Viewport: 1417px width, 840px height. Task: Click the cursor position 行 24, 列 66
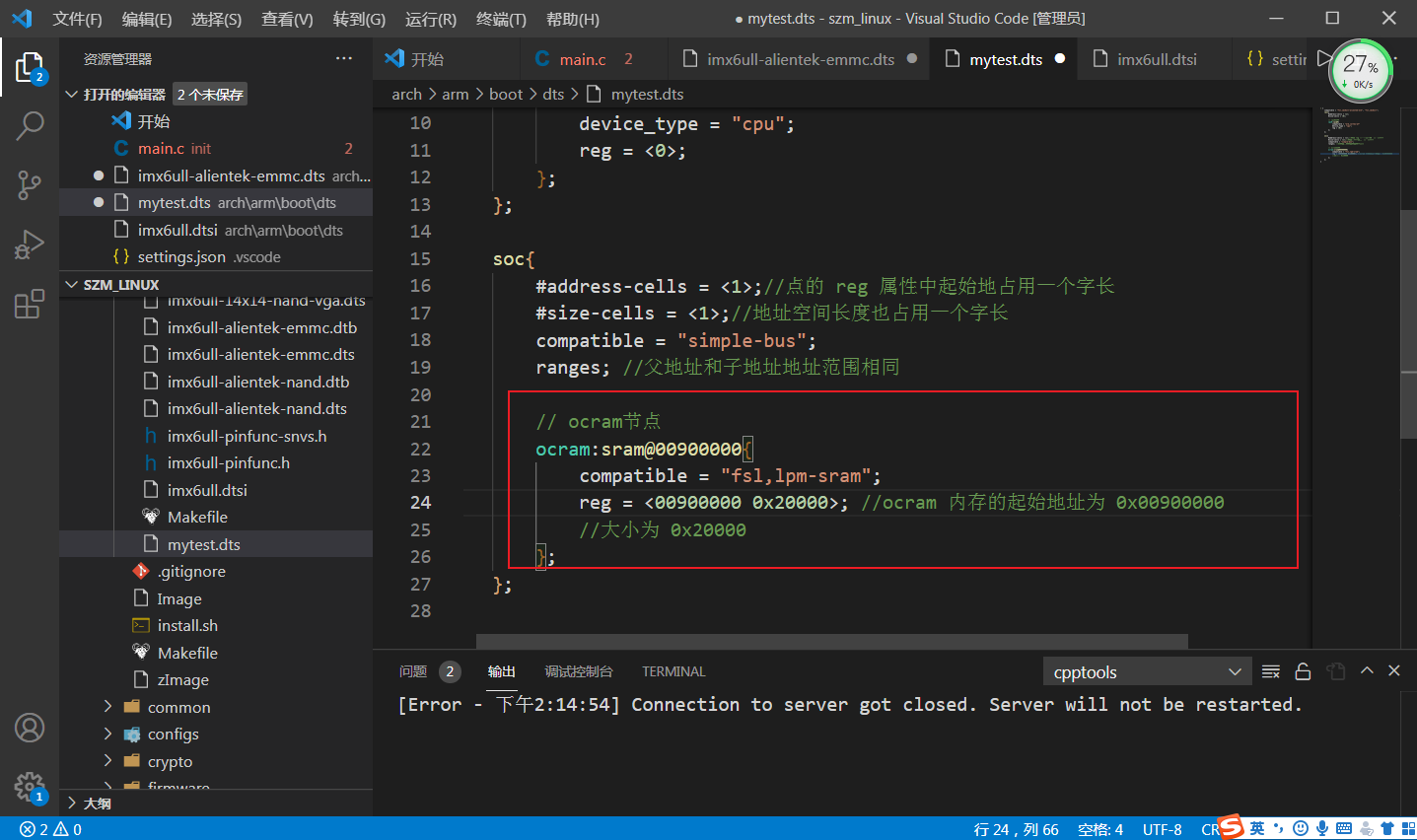click(1016, 829)
